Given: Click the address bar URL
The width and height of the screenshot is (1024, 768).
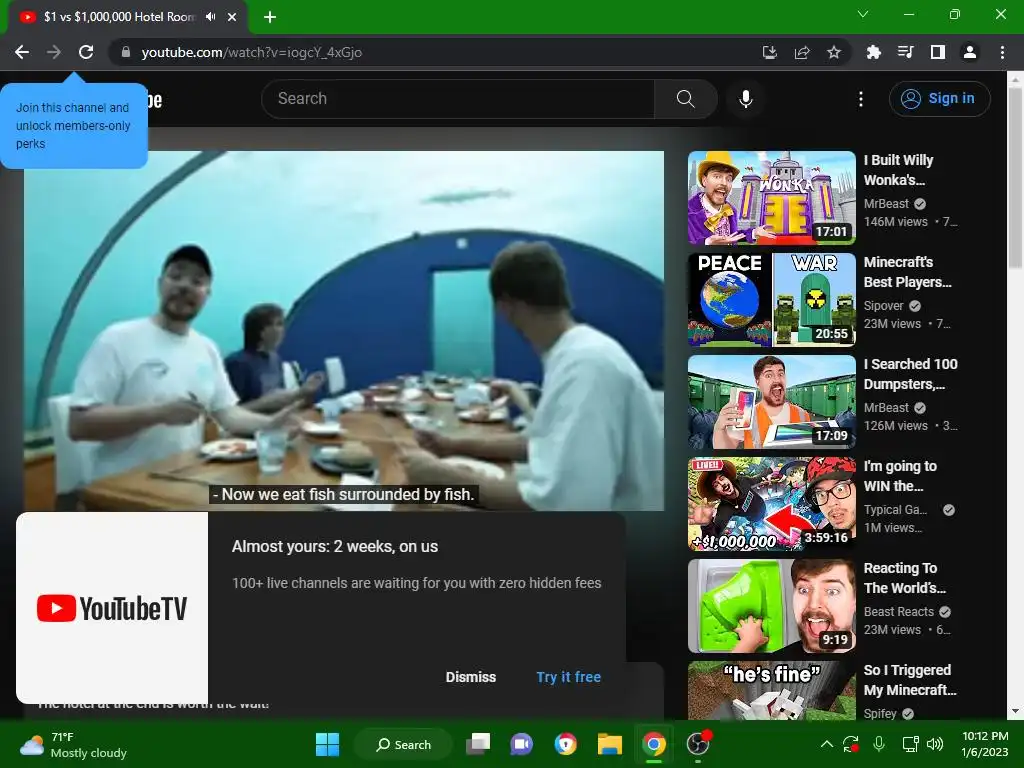Looking at the screenshot, I should [251, 52].
